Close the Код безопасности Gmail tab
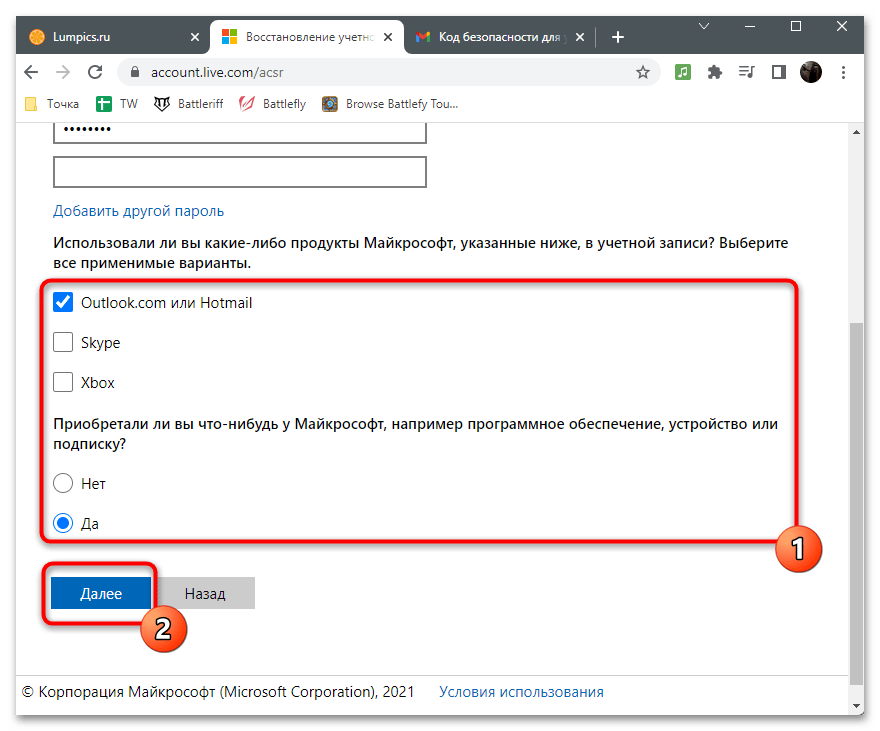This screenshot has width=880, height=731. pyautogui.click(x=580, y=37)
